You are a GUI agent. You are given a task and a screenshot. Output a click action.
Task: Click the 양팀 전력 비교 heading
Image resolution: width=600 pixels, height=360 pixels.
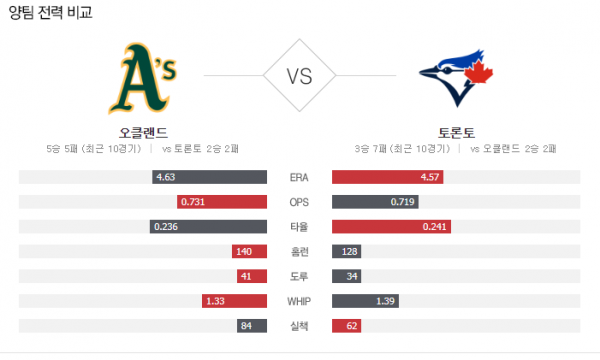click(50, 12)
